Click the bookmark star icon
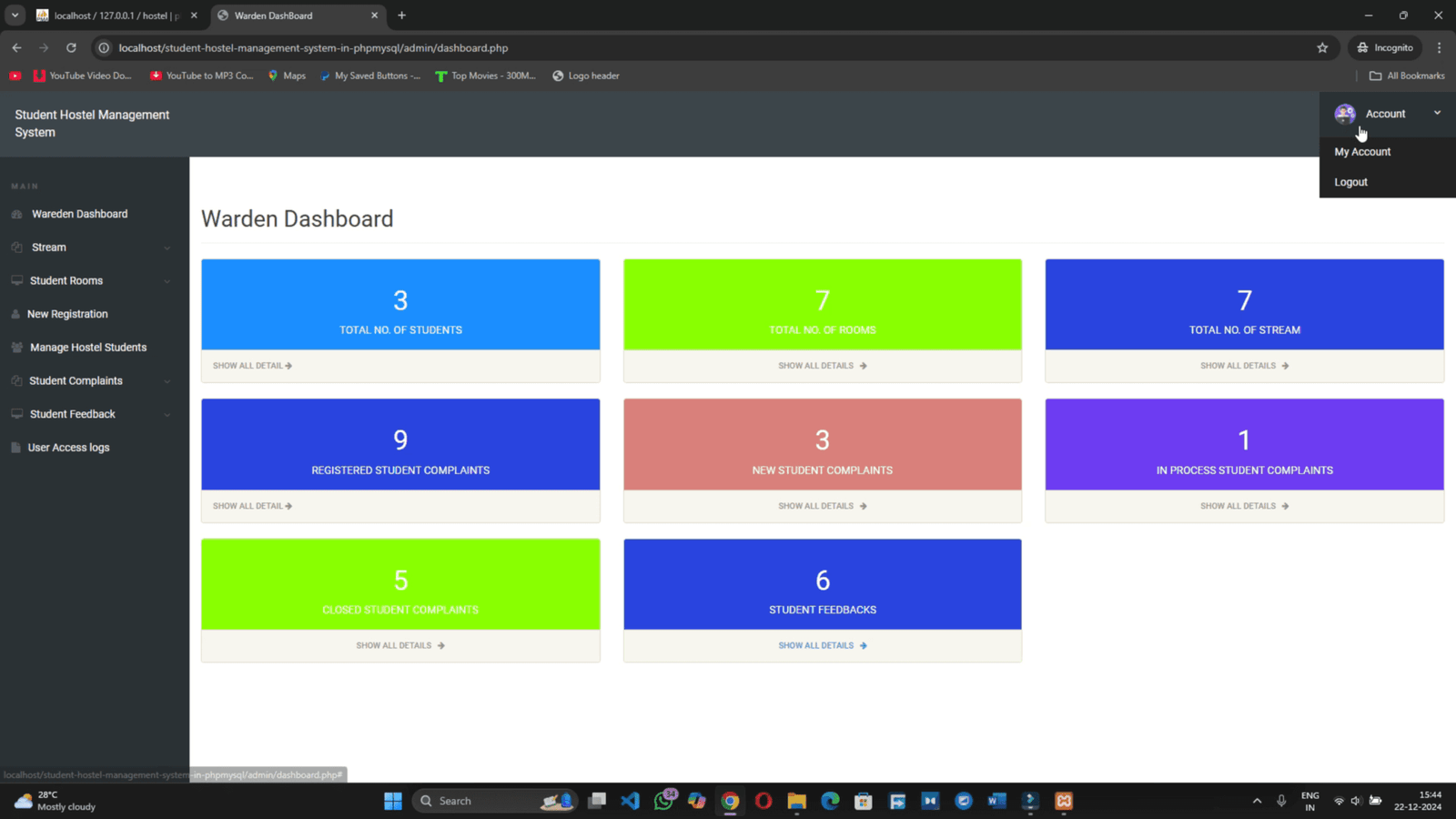1456x819 pixels. (1323, 47)
